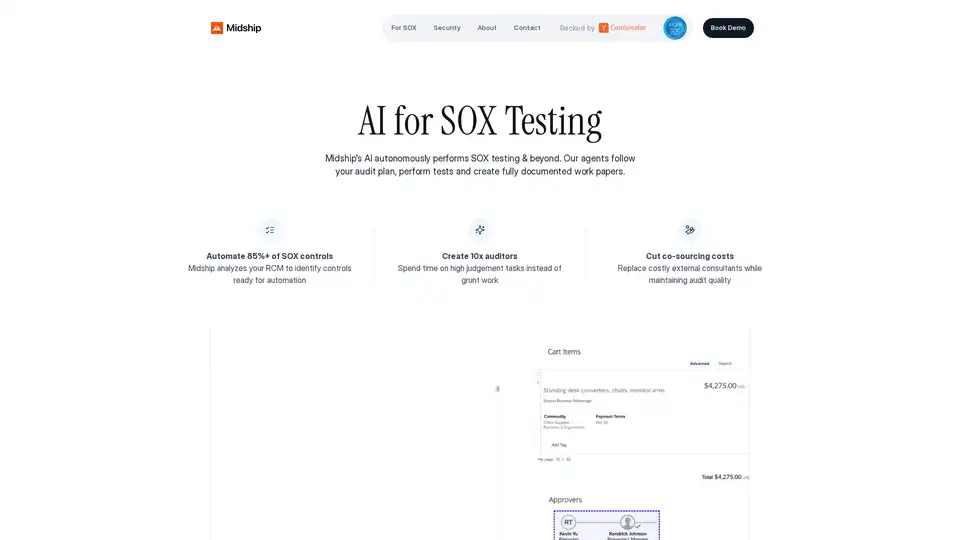Open the About nav link
Screen dimensions: 960x540
tap(487, 28)
